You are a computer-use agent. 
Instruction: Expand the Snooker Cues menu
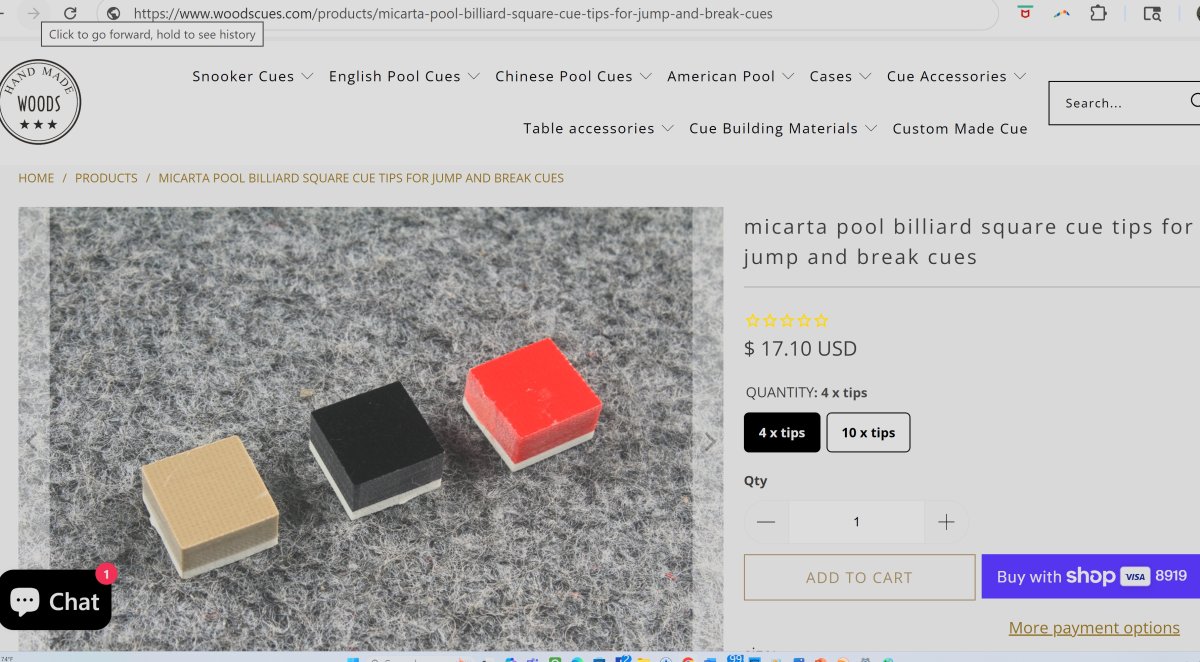(x=253, y=76)
